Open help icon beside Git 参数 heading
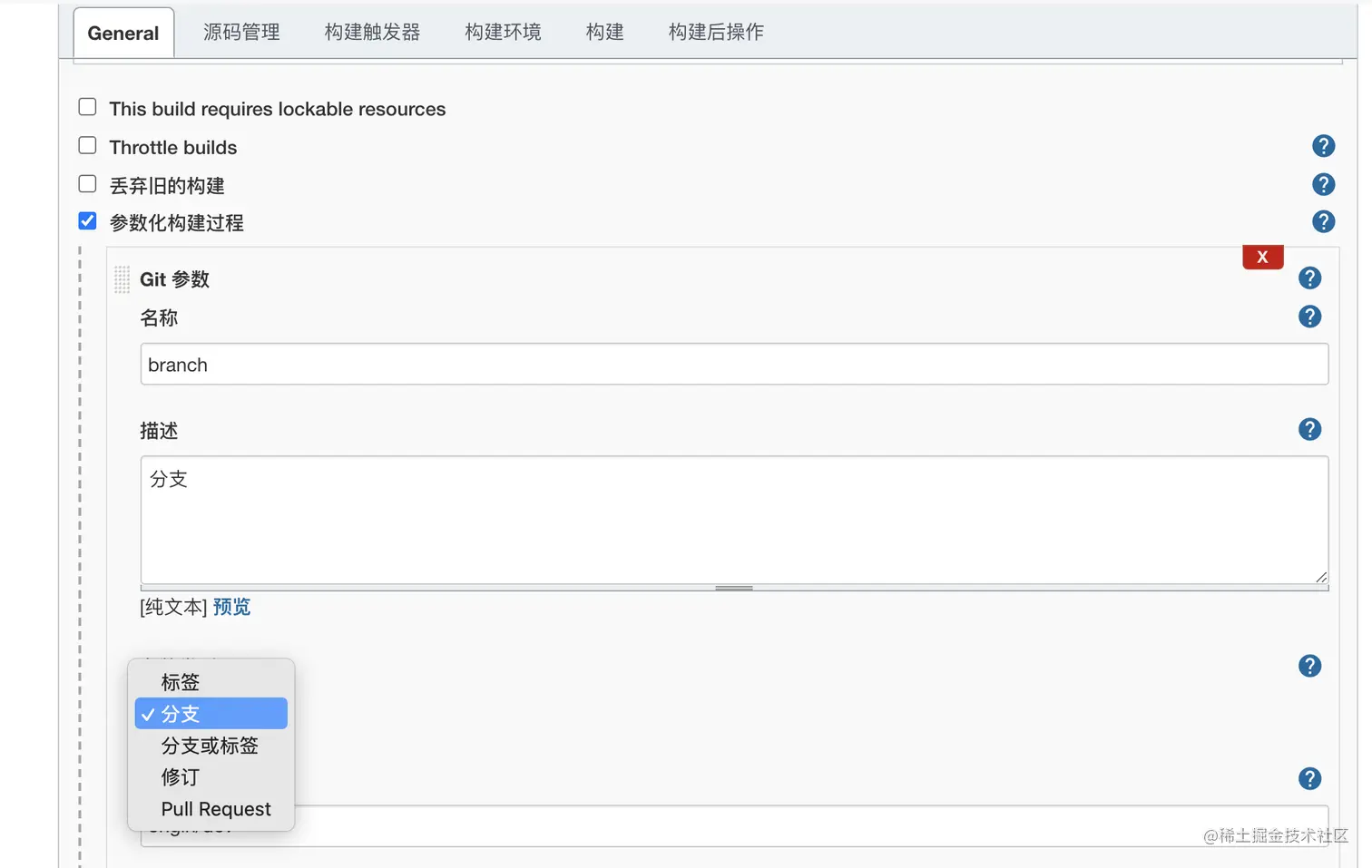This screenshot has width=1372, height=868. (x=1309, y=278)
